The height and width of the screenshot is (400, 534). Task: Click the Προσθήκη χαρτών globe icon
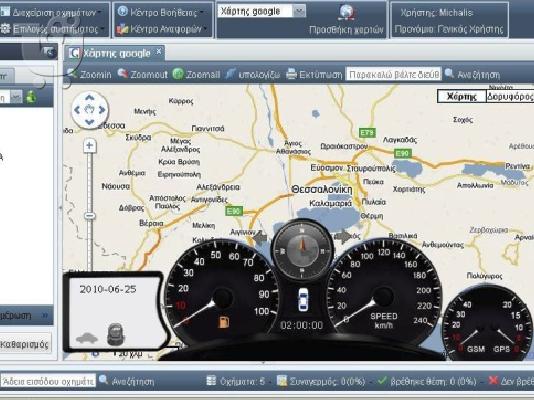coord(347,12)
